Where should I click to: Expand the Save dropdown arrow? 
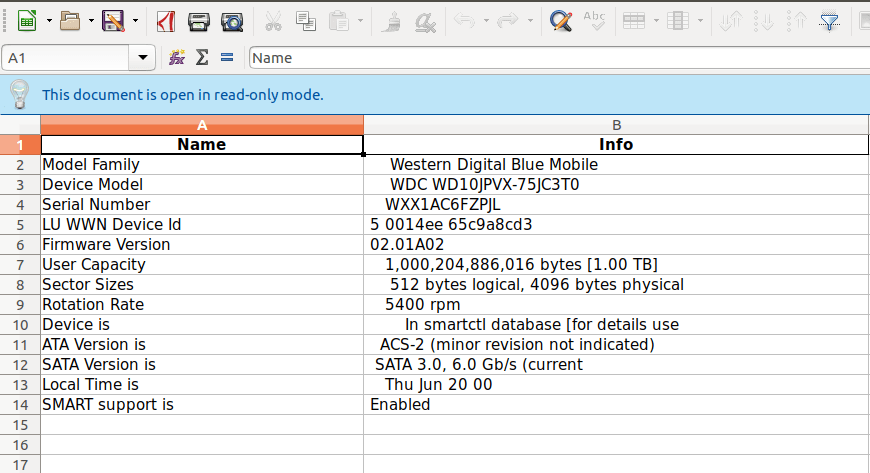pos(133,19)
